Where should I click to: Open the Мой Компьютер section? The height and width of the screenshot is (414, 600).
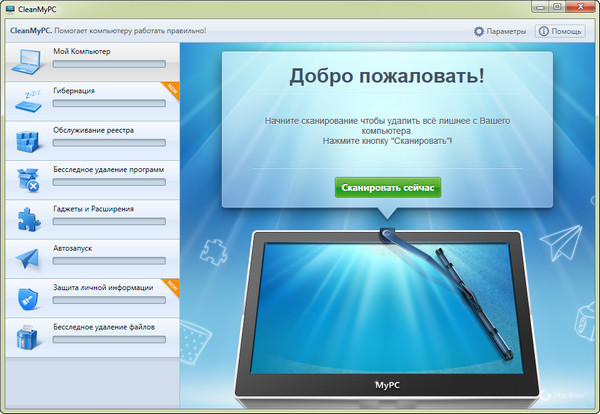[x=93, y=62]
